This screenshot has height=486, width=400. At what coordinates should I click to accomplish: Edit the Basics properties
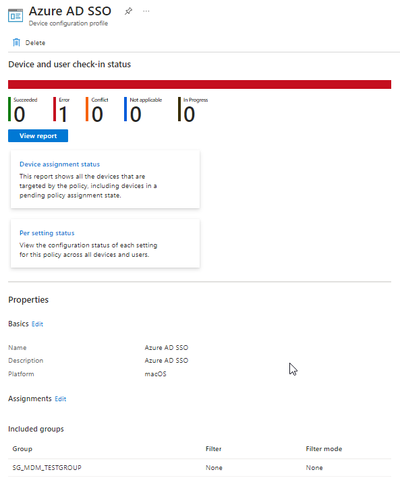pos(37,324)
